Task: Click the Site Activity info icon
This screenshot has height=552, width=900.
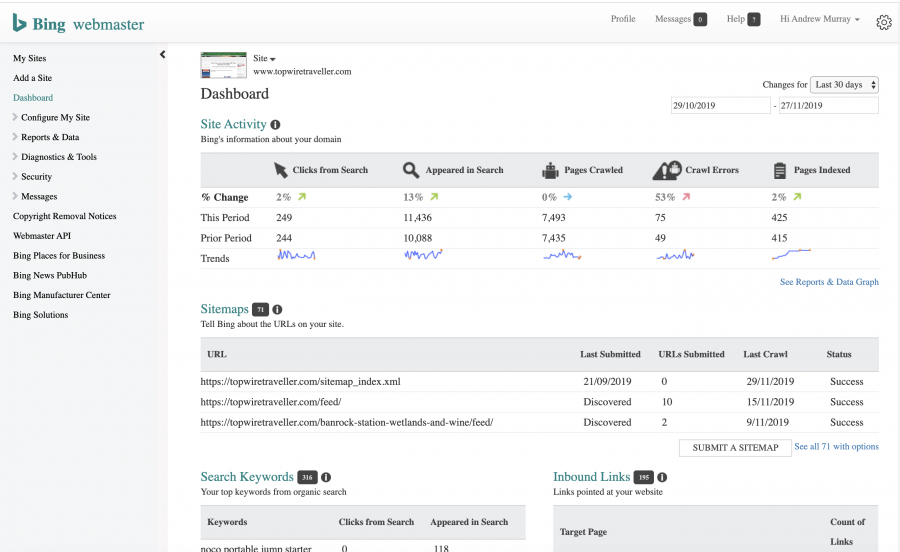Action: (276, 125)
